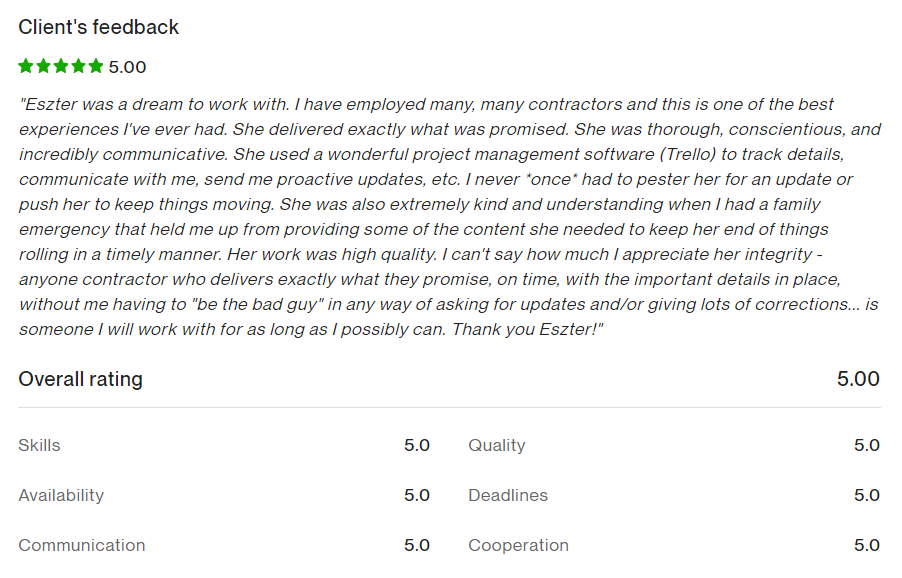Image resolution: width=902 pixels, height=578 pixels.
Task: Click the fifth green rating star
Action: (x=96, y=66)
